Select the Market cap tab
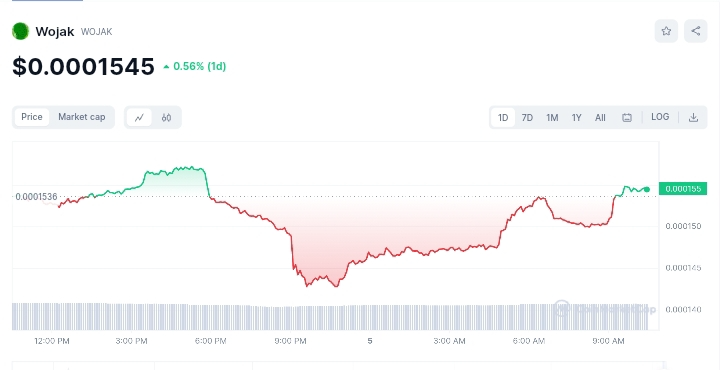The height and width of the screenshot is (370, 720). (81, 117)
